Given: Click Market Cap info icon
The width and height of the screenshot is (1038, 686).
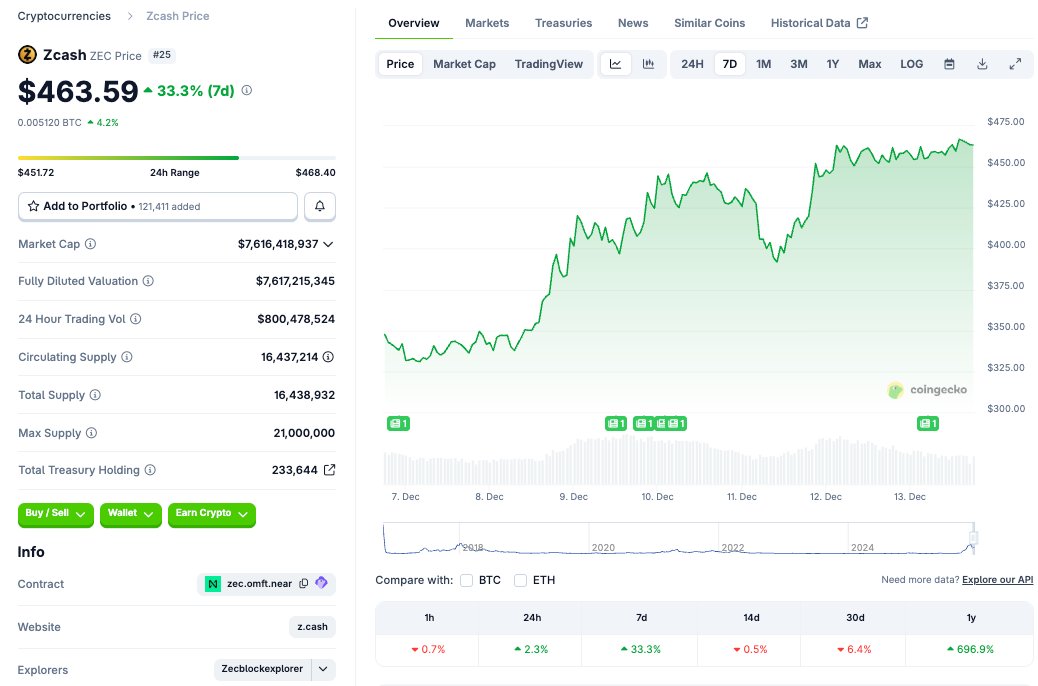Looking at the screenshot, I should [91, 244].
